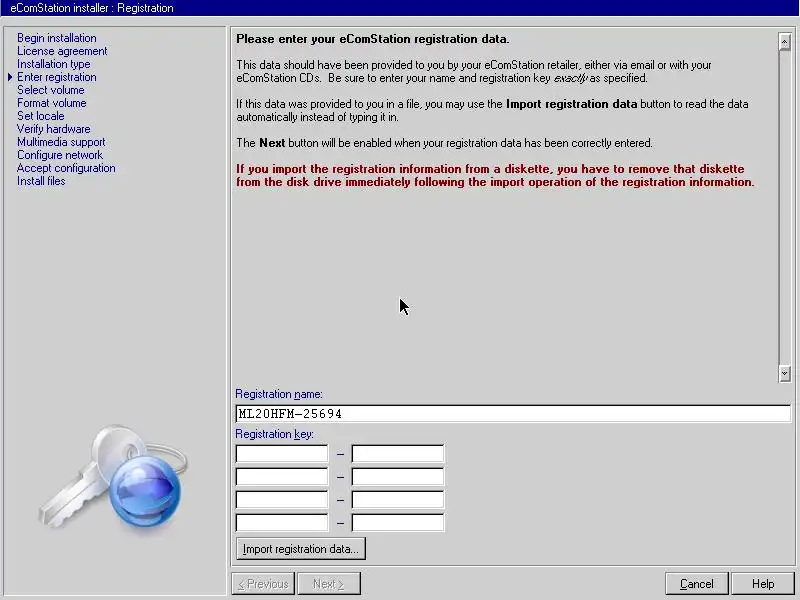Click the key and globe registration image
Screen dimensions: 800x600
click(113, 480)
